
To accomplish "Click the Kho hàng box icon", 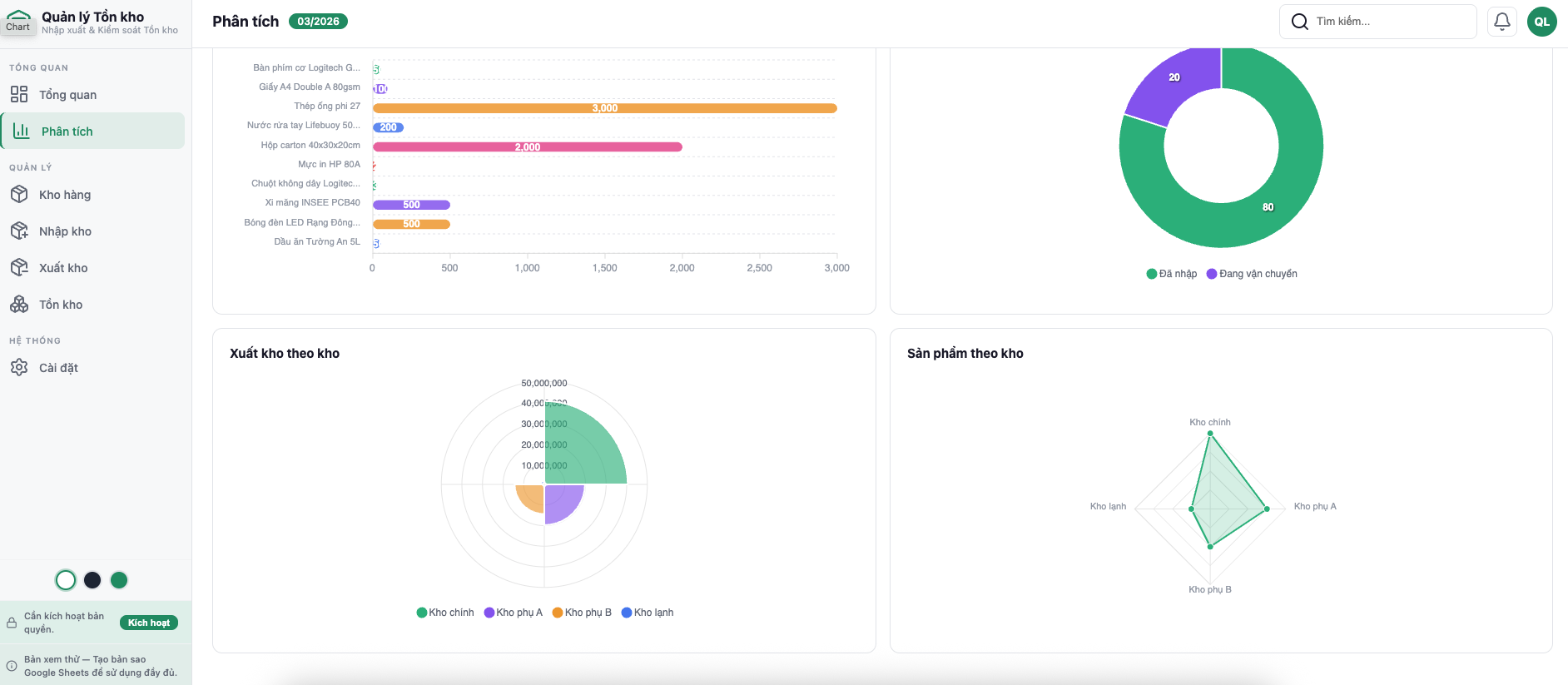I will pos(19,195).
